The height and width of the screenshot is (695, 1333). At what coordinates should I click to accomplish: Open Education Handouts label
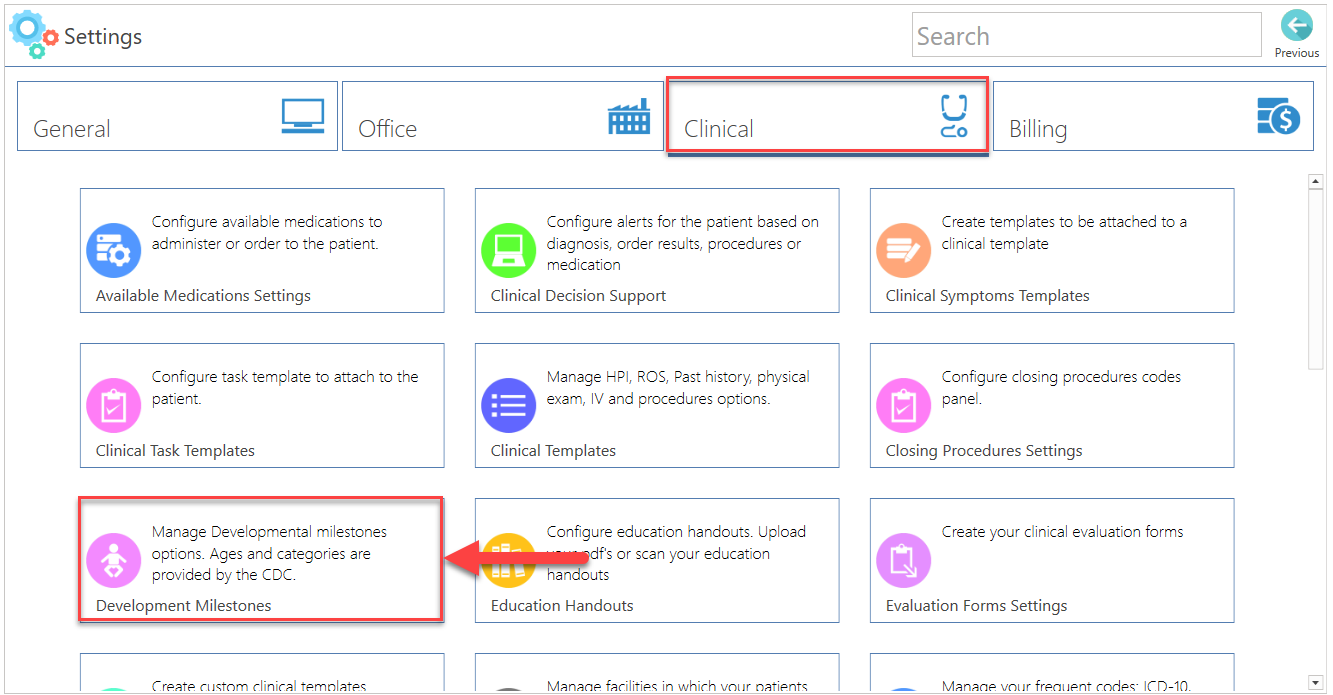(x=562, y=606)
